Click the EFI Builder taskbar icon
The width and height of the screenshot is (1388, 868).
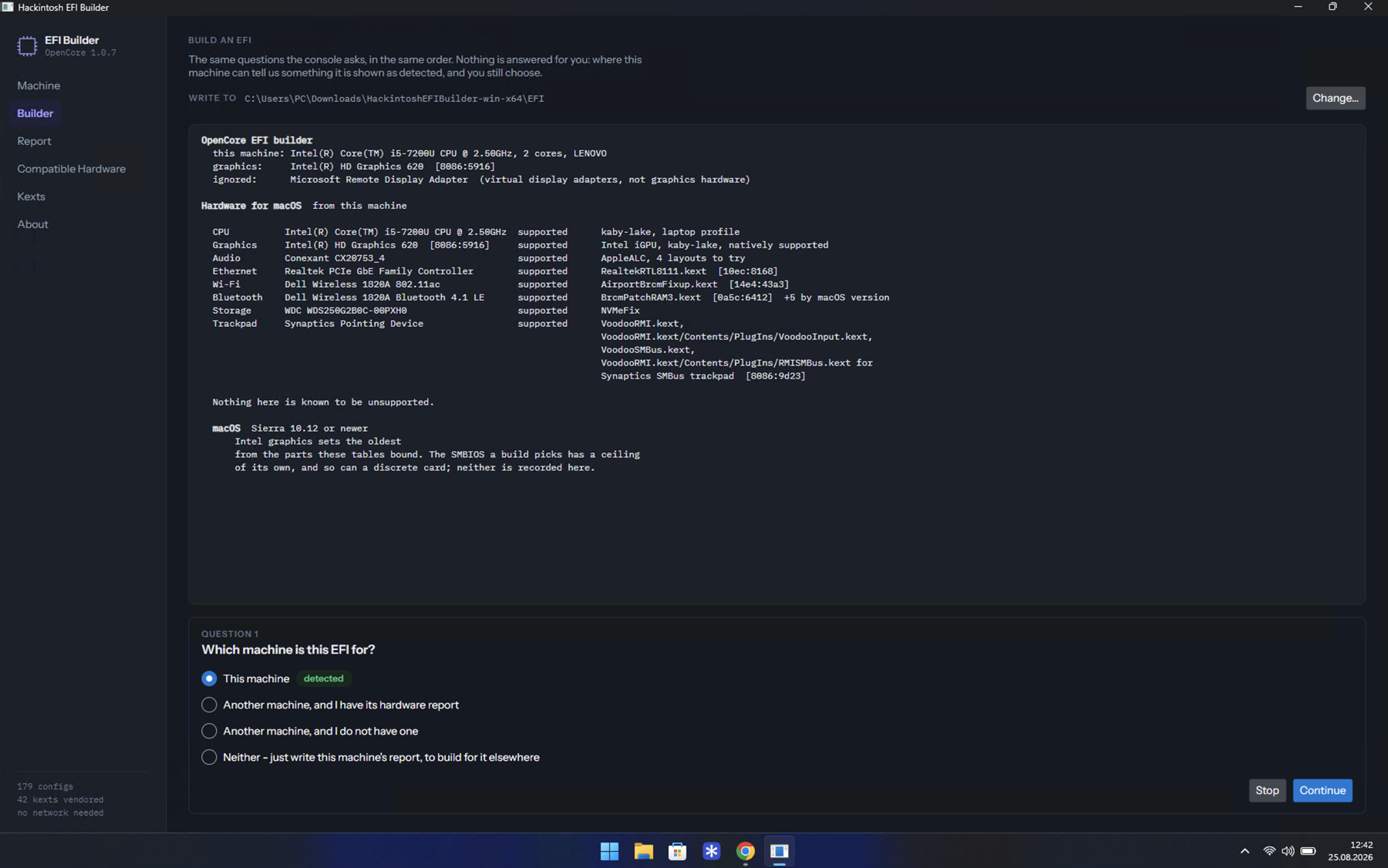point(779,851)
